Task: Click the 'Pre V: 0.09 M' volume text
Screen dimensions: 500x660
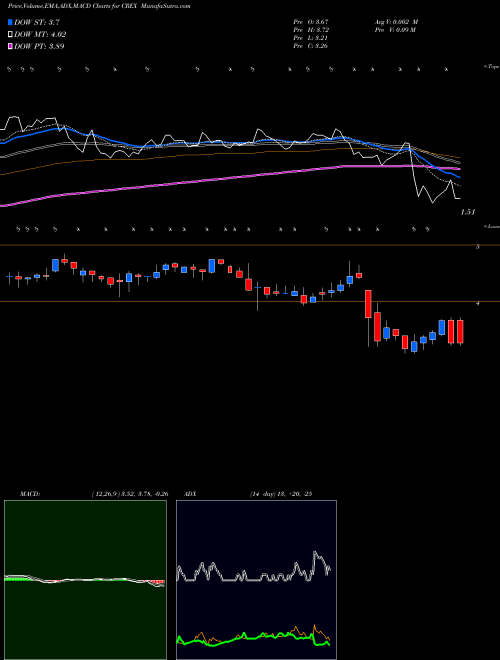Action: (x=394, y=30)
